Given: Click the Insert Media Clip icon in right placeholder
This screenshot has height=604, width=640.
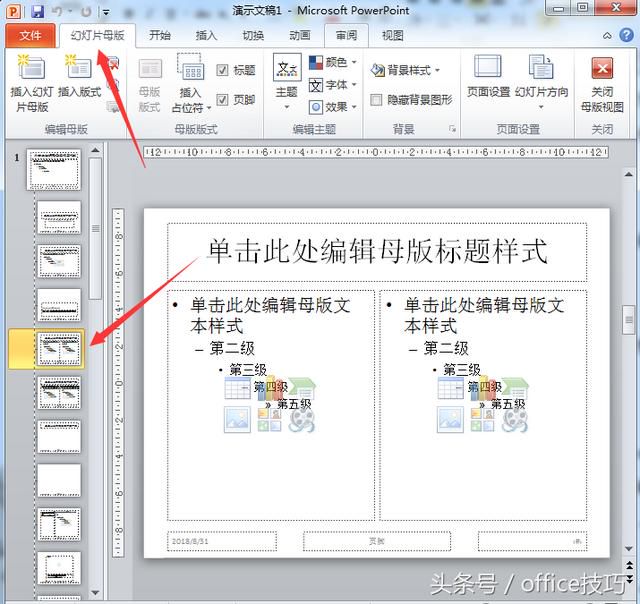Looking at the screenshot, I should pos(515,420).
